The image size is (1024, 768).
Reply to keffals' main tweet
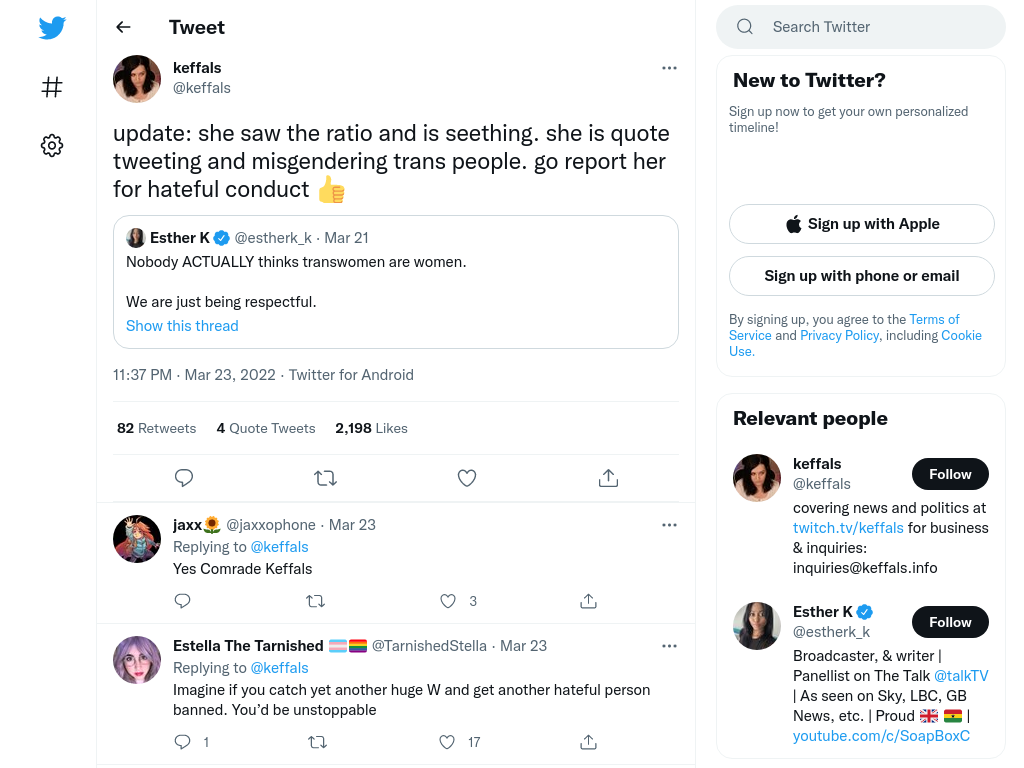pos(184,478)
